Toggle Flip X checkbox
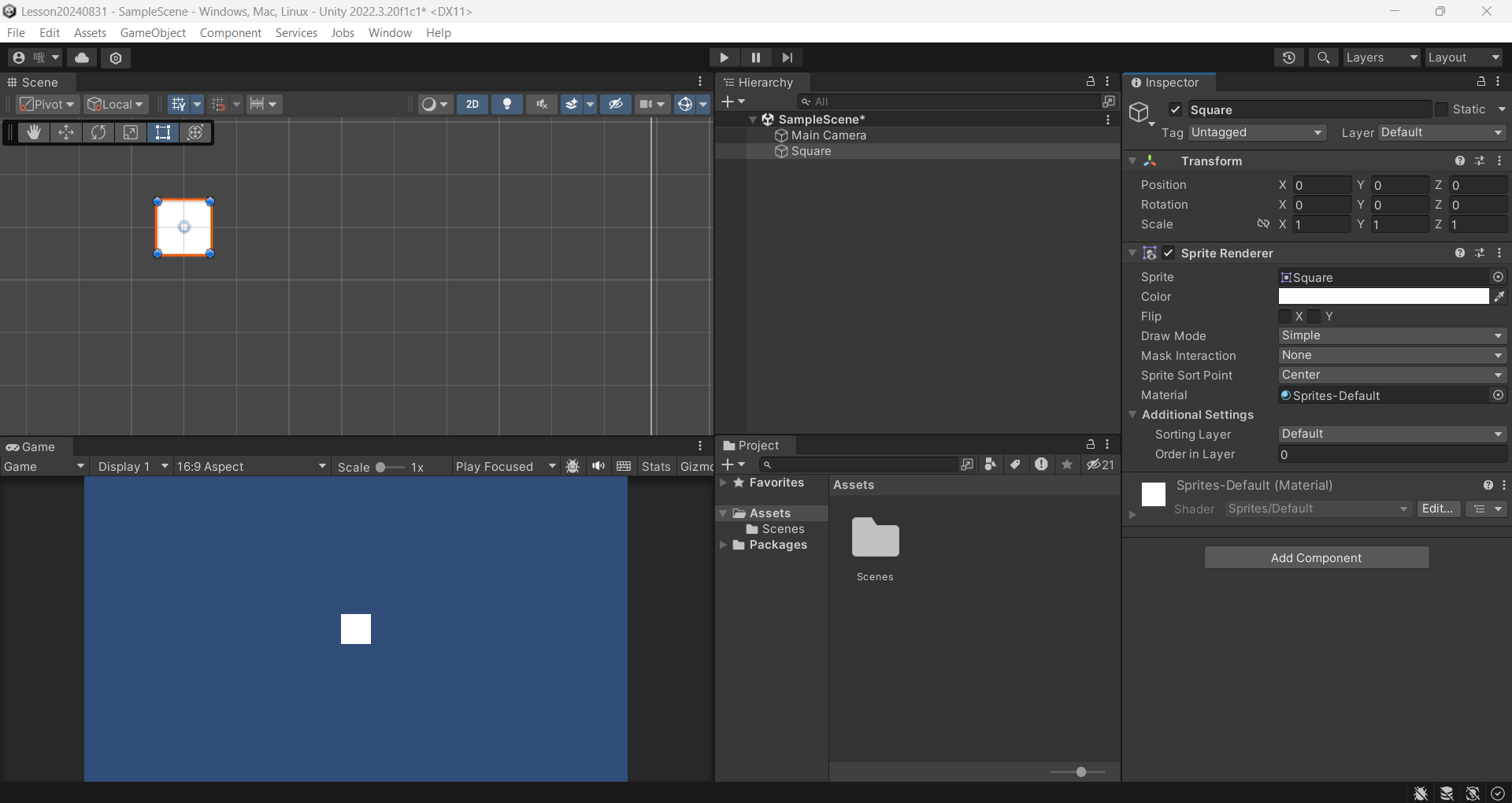The width and height of the screenshot is (1512, 803). [x=1285, y=316]
